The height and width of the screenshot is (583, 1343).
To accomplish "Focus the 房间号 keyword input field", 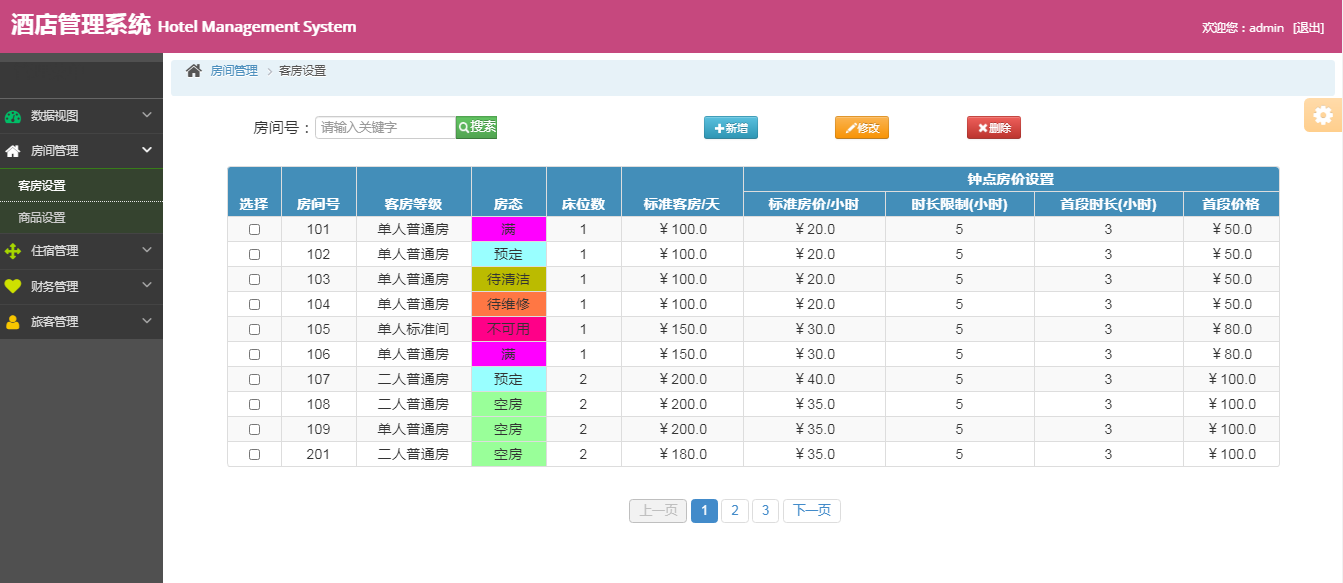I will [385, 127].
